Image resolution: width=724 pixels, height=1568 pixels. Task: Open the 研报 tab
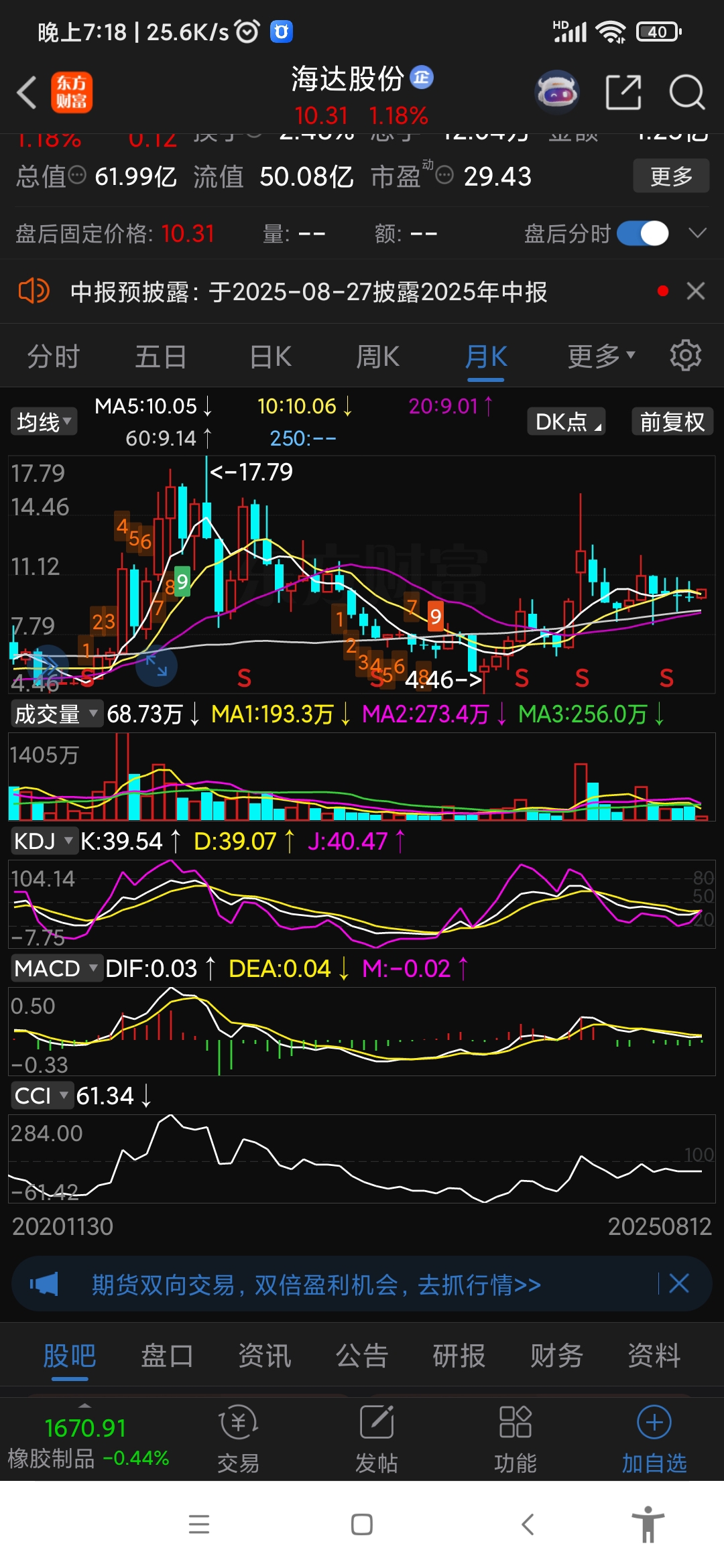(x=459, y=1356)
